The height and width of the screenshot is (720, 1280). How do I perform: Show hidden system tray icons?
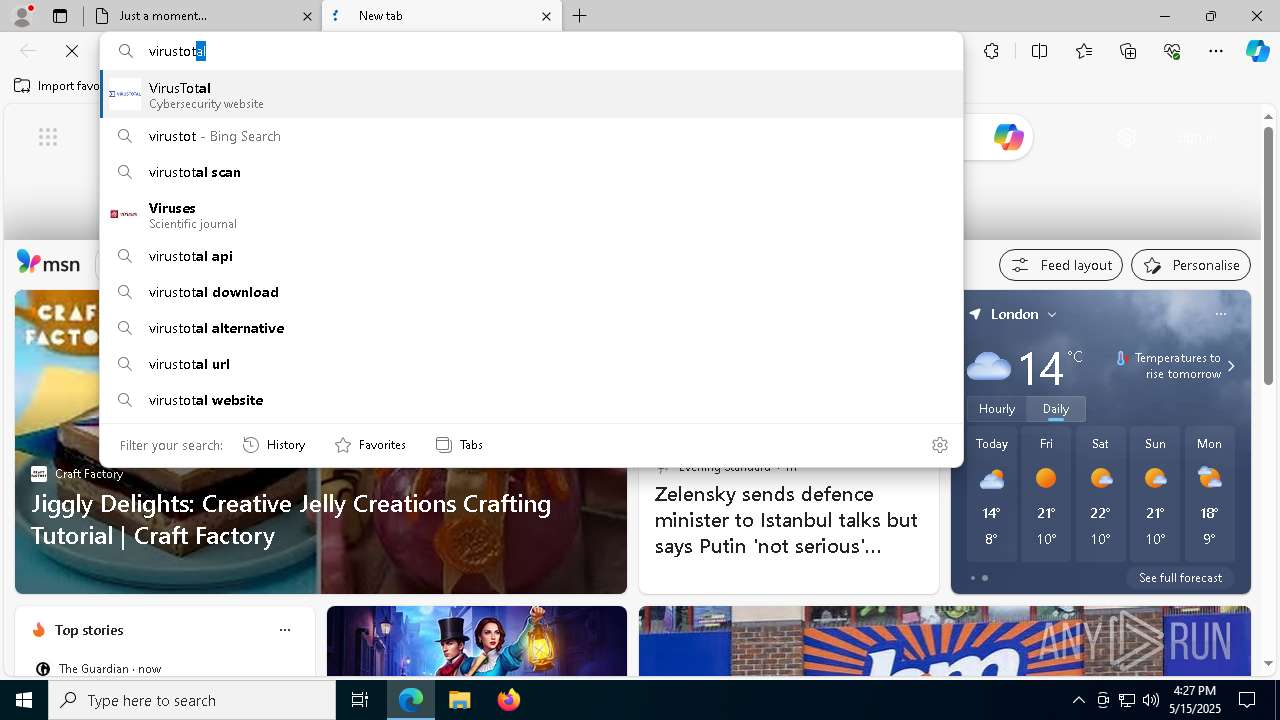click(1078, 700)
